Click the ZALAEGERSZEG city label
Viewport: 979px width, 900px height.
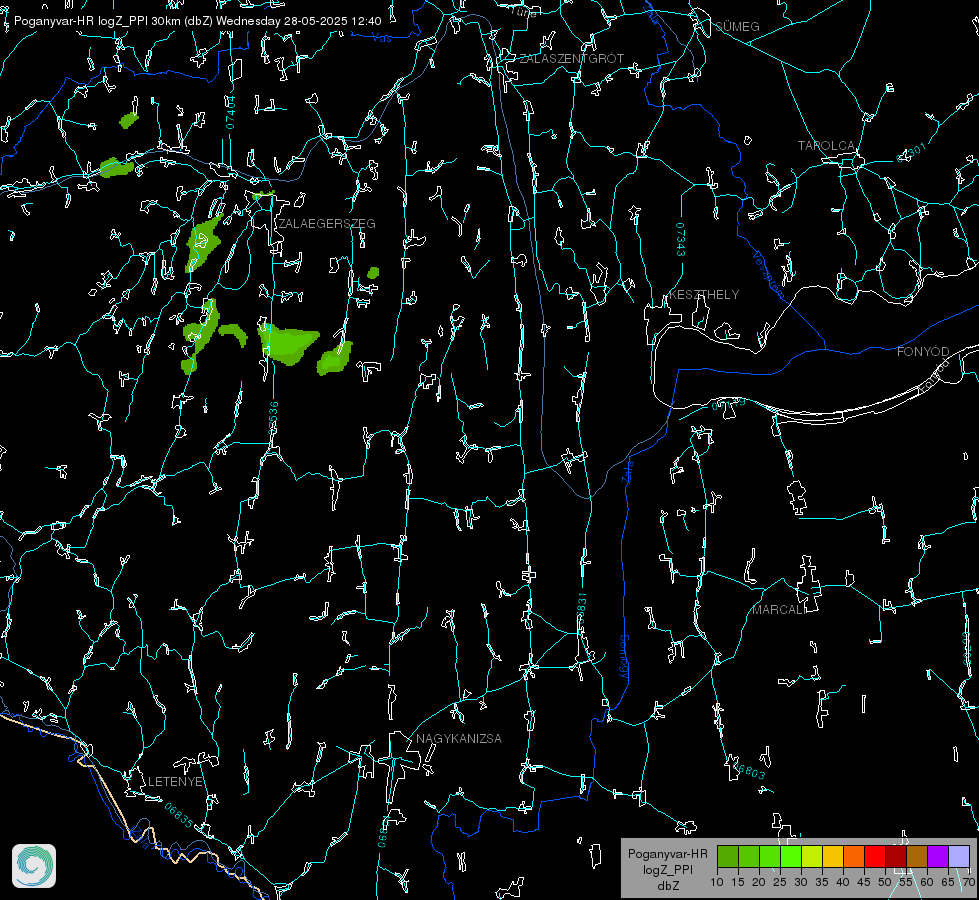pos(327,224)
